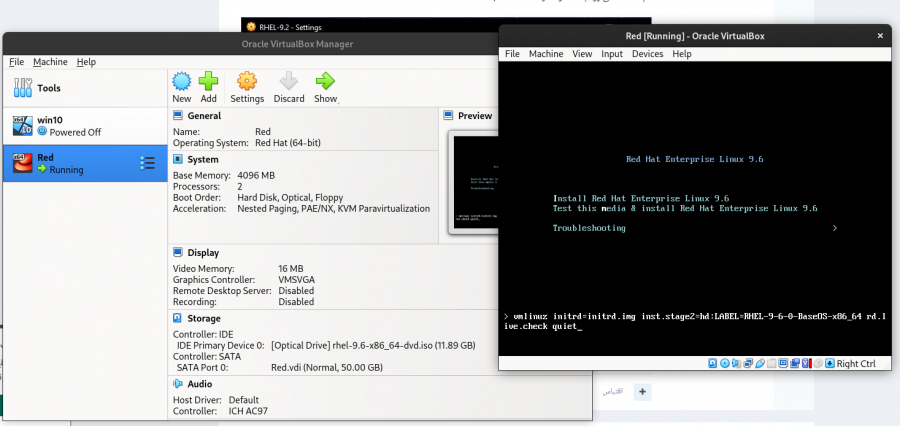This screenshot has width=900, height=426.
Task: Click the Display section header link
Action: 203,253
